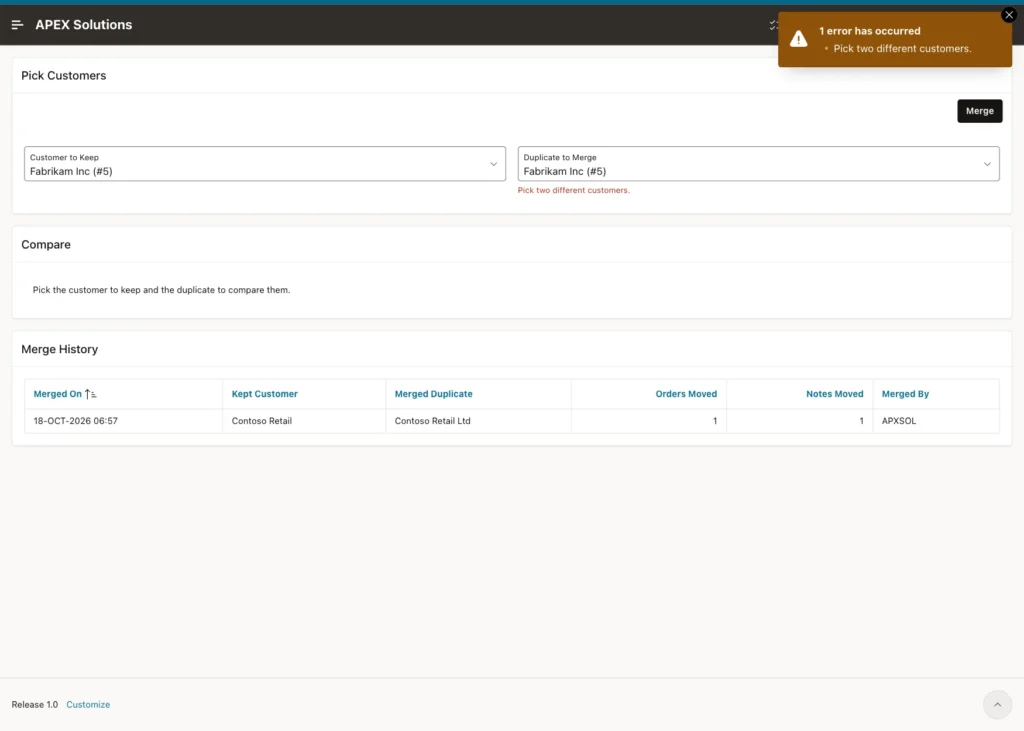Click the '1 error has occurred' heading
This screenshot has height=731, width=1024.
point(870,31)
